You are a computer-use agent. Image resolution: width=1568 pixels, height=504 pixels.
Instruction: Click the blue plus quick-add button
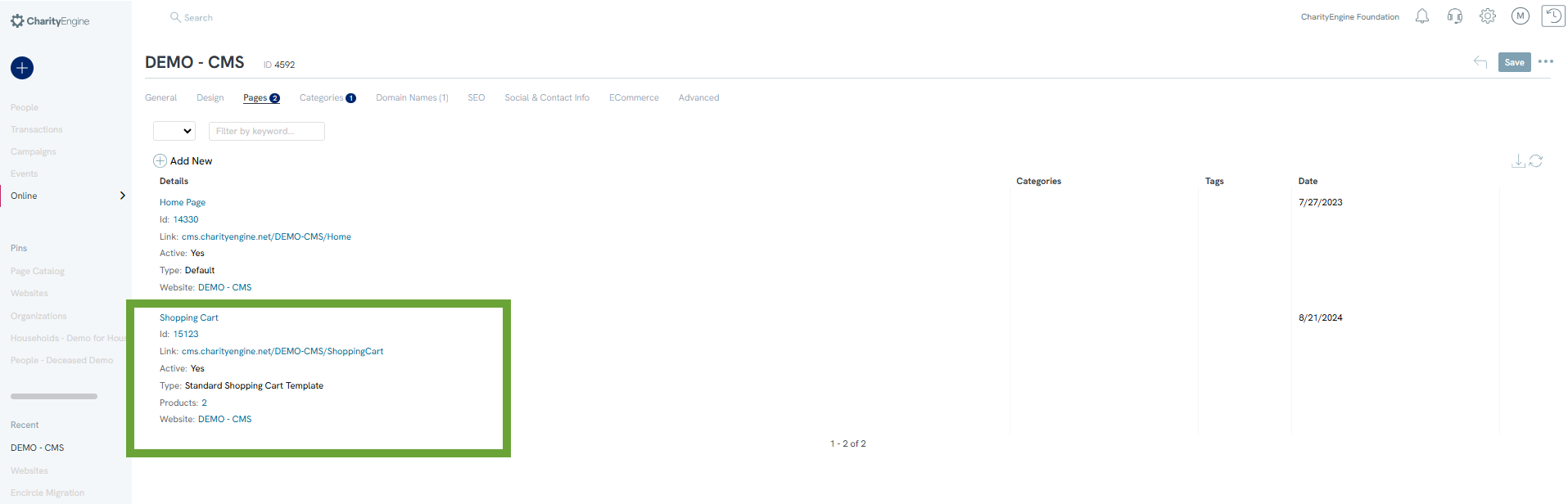tap(22, 68)
